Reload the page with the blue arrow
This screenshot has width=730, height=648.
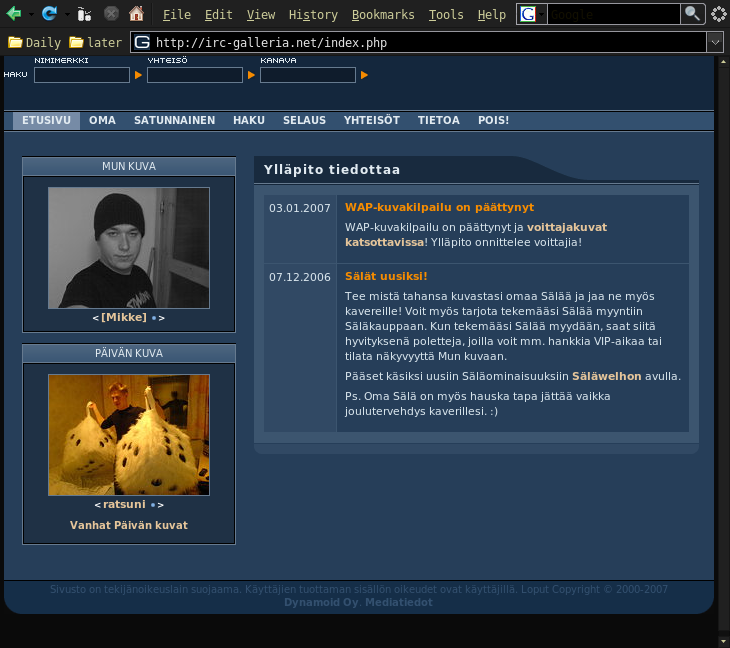click(49, 14)
